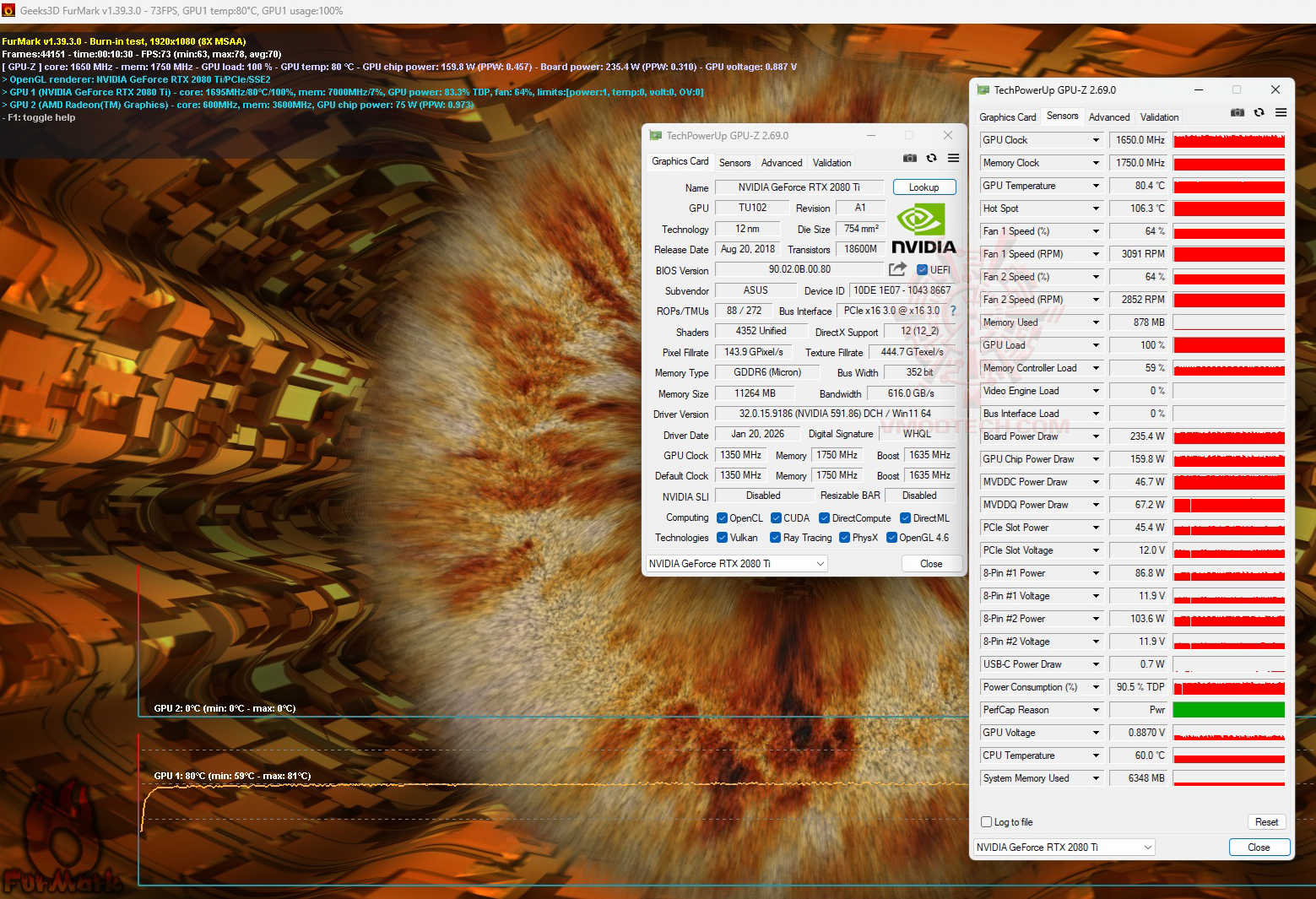The height and width of the screenshot is (899, 1316).
Task: Click the green PerfCap Reason graph bar
Action: click(x=1229, y=710)
